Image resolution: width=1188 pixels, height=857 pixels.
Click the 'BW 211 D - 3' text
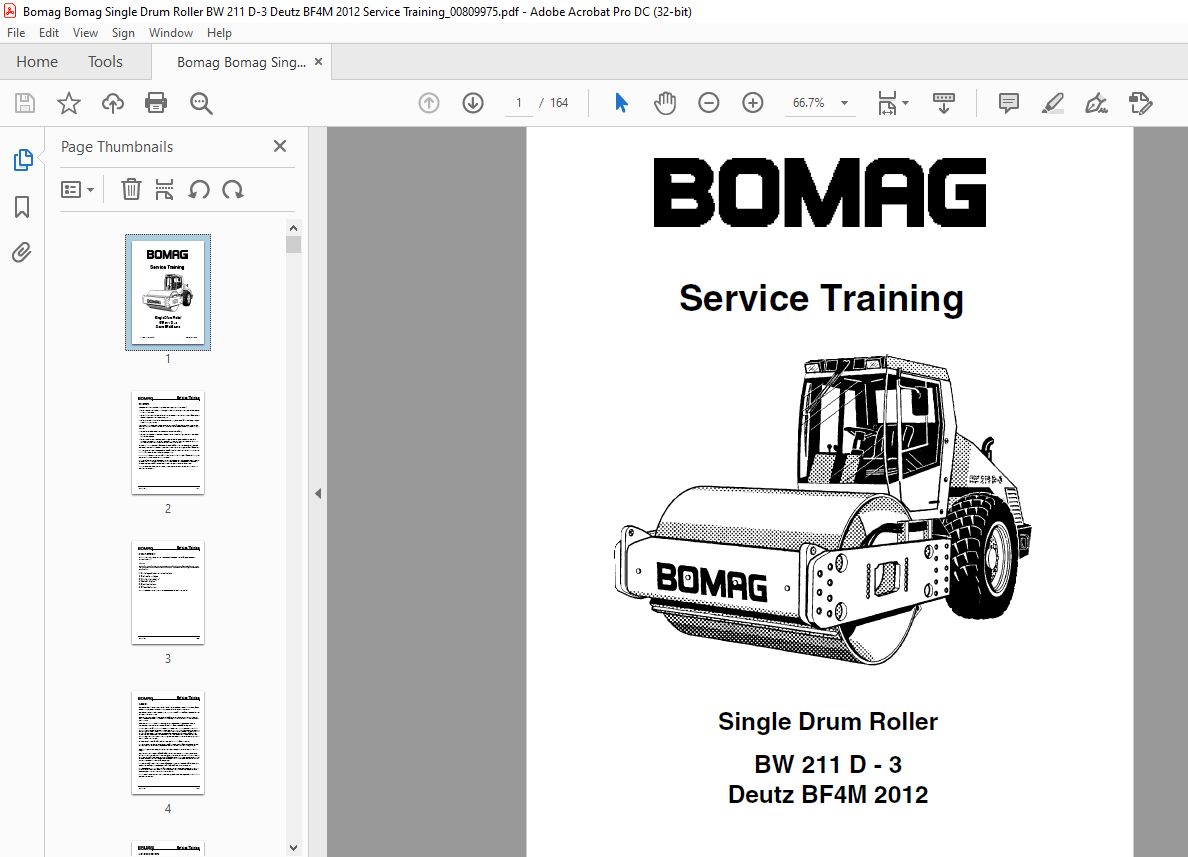point(828,764)
